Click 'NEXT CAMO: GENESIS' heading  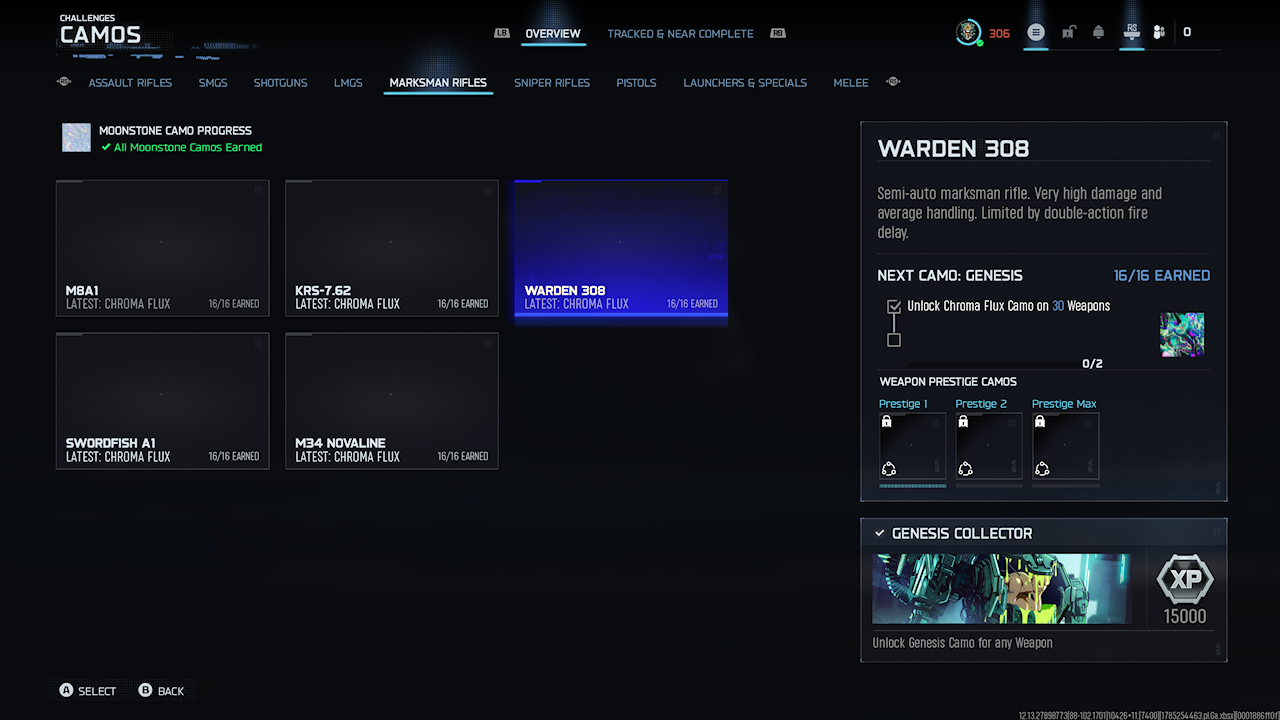pyautogui.click(x=950, y=275)
